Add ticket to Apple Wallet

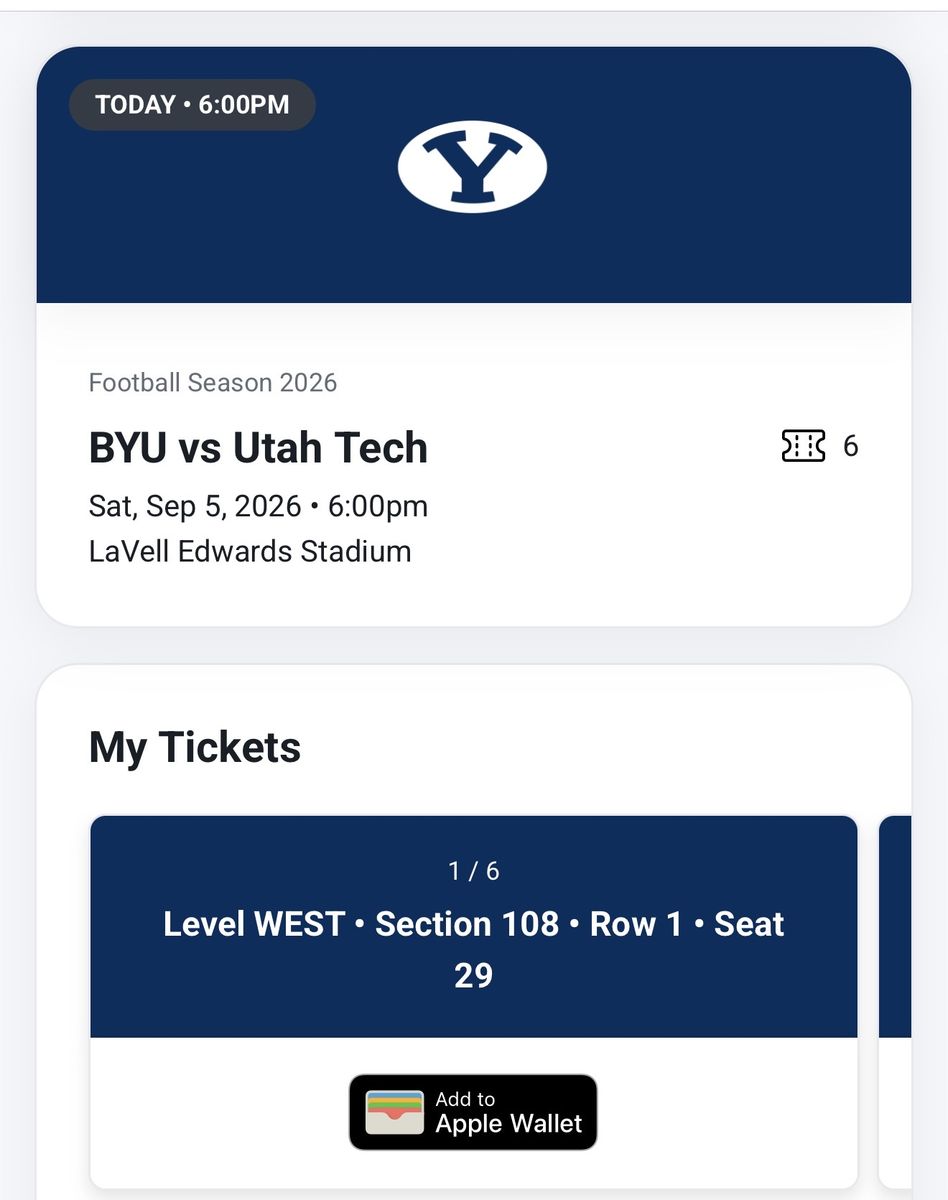point(473,1112)
